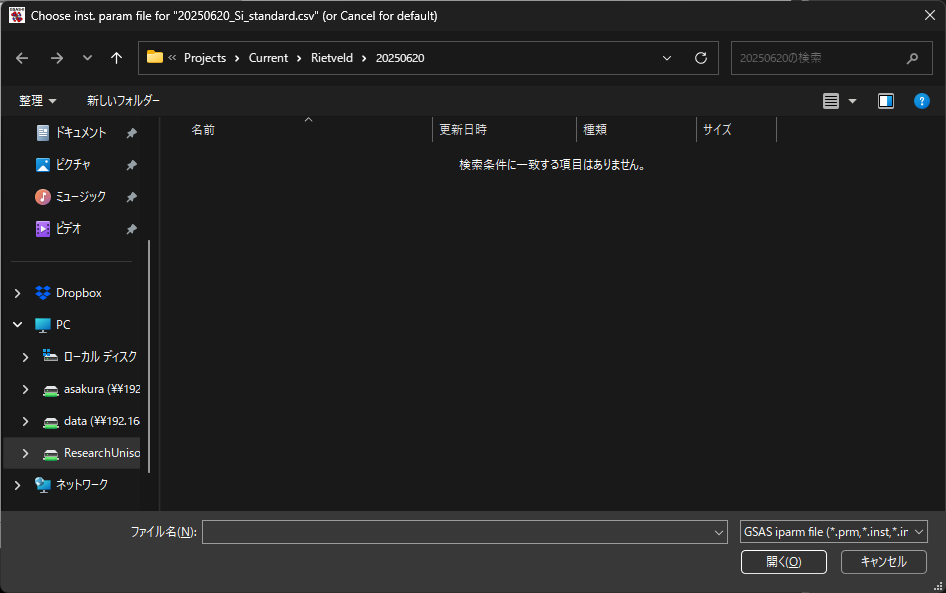The width and height of the screenshot is (946, 593).
Task: Refresh the current folder view
Action: [x=700, y=58]
